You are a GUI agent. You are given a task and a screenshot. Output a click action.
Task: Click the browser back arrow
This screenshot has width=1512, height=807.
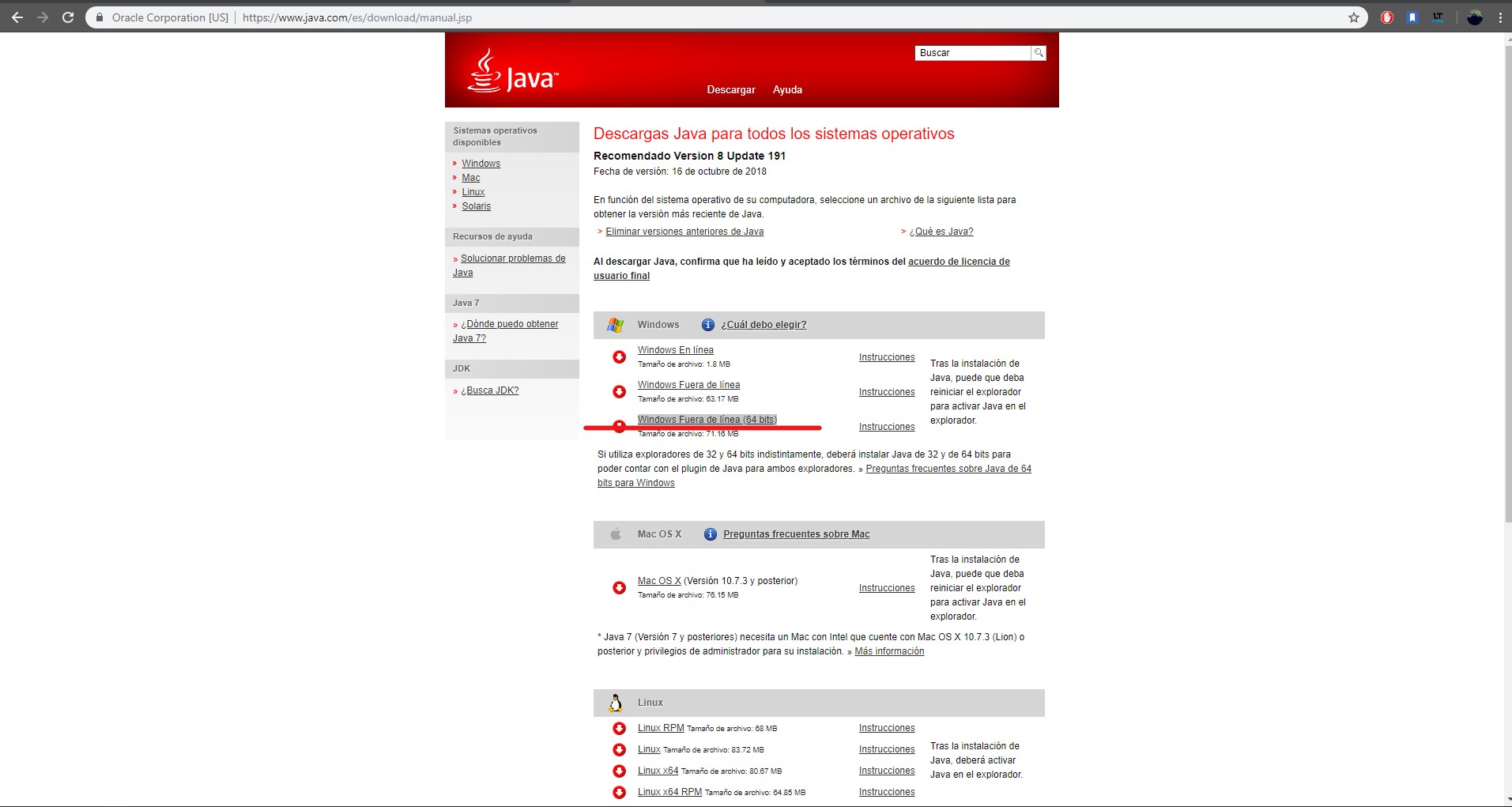pyautogui.click(x=17, y=17)
